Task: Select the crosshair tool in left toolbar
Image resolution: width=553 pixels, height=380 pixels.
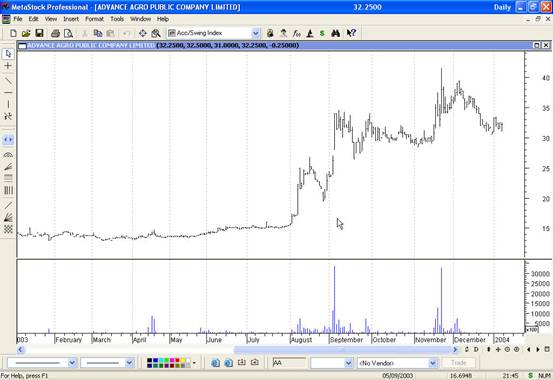Action: tap(8, 66)
